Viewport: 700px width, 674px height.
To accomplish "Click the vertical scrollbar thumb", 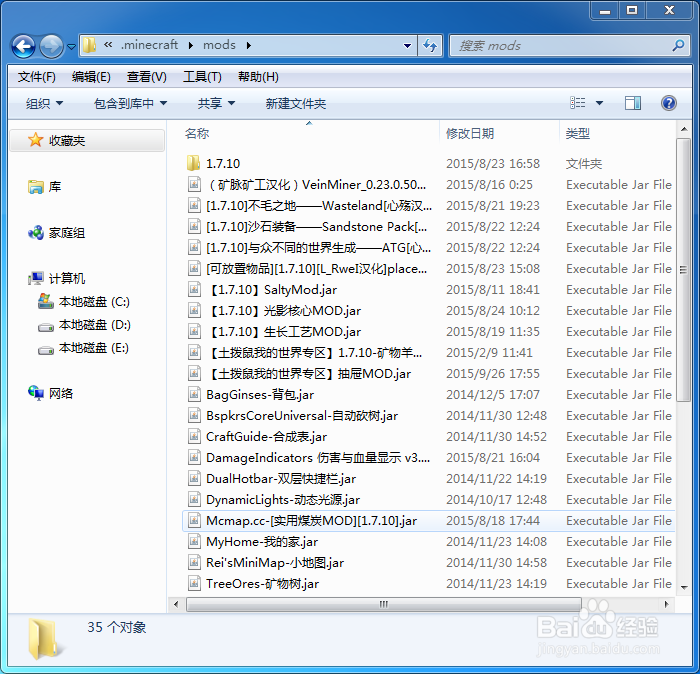I will (x=683, y=270).
